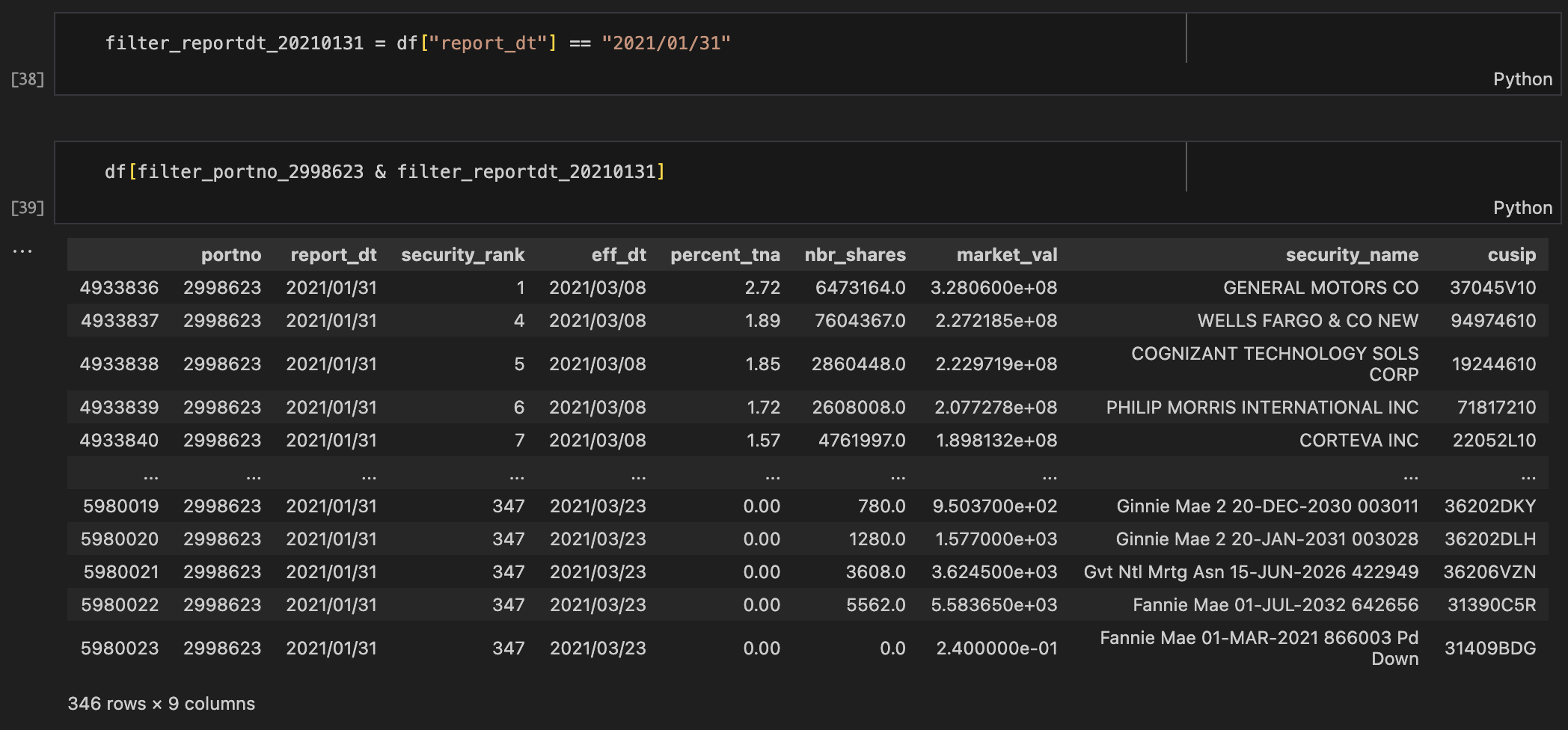1568x730 pixels.
Task: Click inside code cell 39 df filter line
Action: [385, 172]
